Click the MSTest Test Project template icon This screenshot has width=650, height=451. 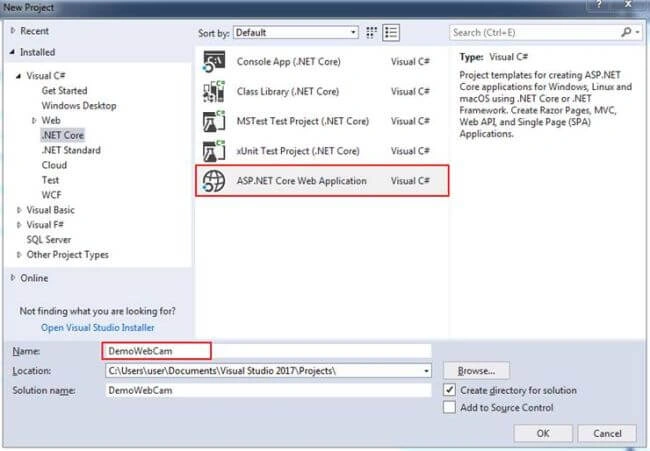click(x=214, y=121)
